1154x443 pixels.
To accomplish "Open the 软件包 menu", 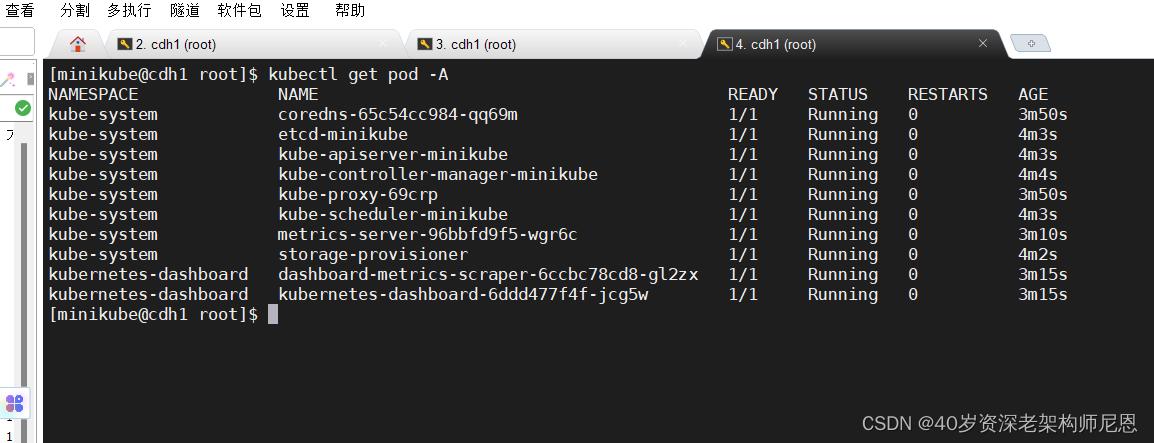I will pos(239,11).
